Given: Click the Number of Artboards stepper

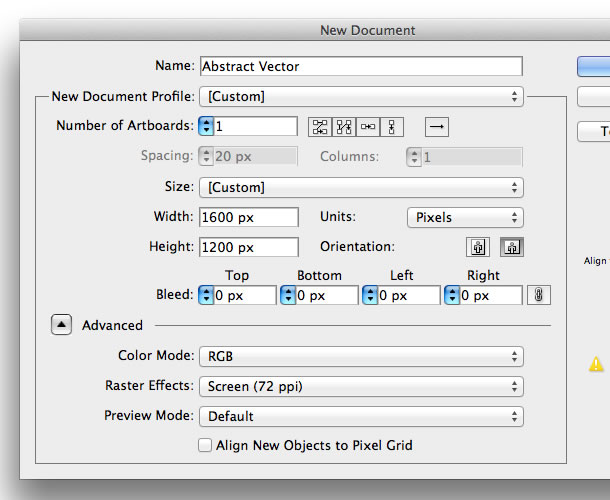Looking at the screenshot, I should tap(207, 127).
